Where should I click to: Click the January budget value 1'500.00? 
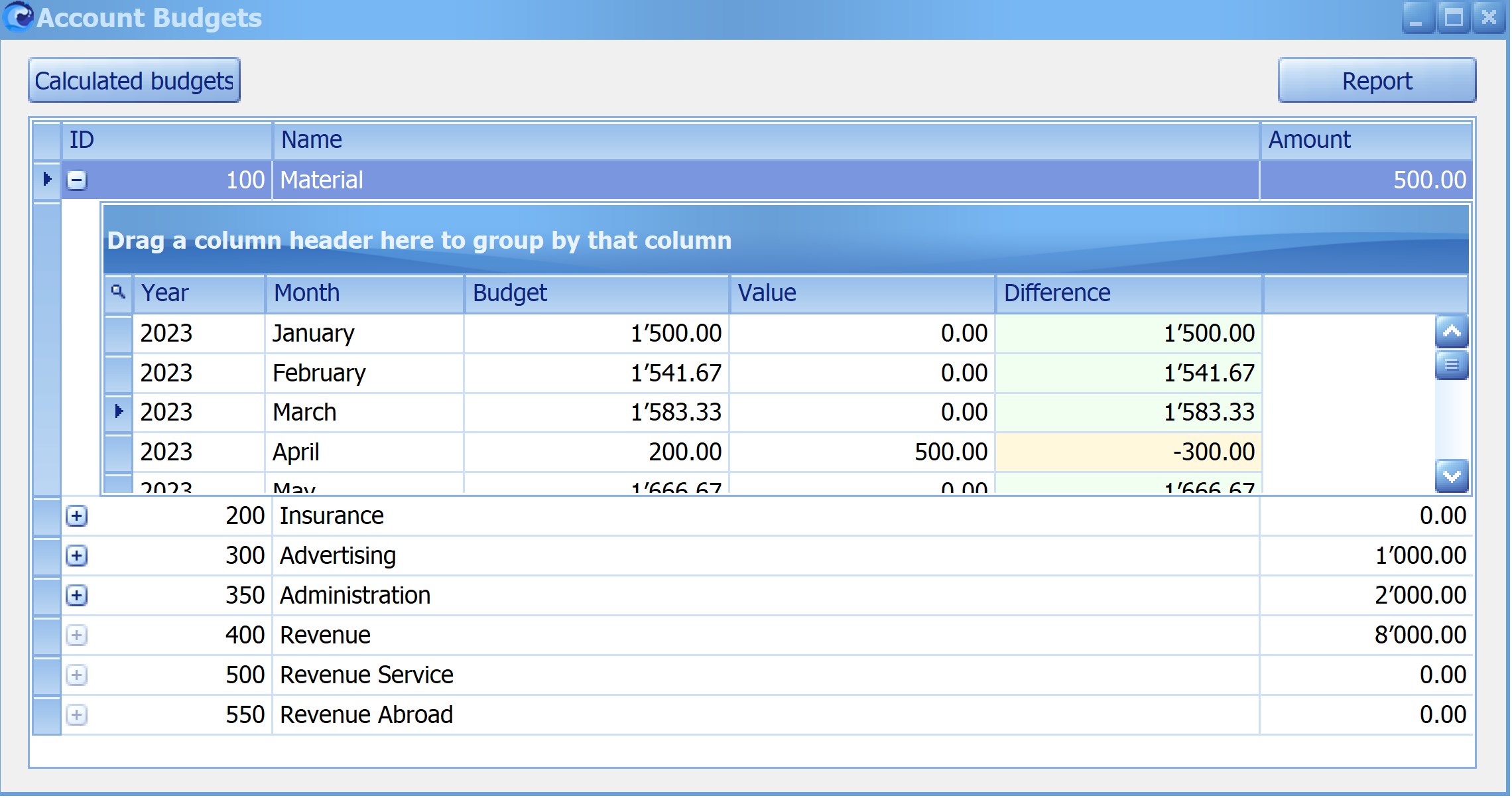pos(597,333)
